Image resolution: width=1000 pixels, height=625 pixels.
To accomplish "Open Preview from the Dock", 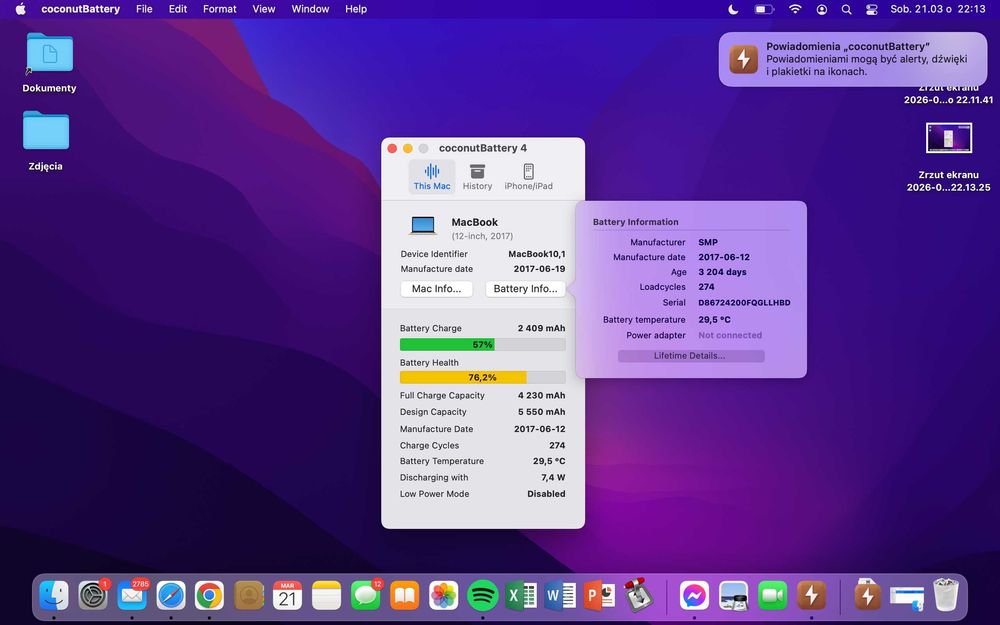I will tap(733, 596).
